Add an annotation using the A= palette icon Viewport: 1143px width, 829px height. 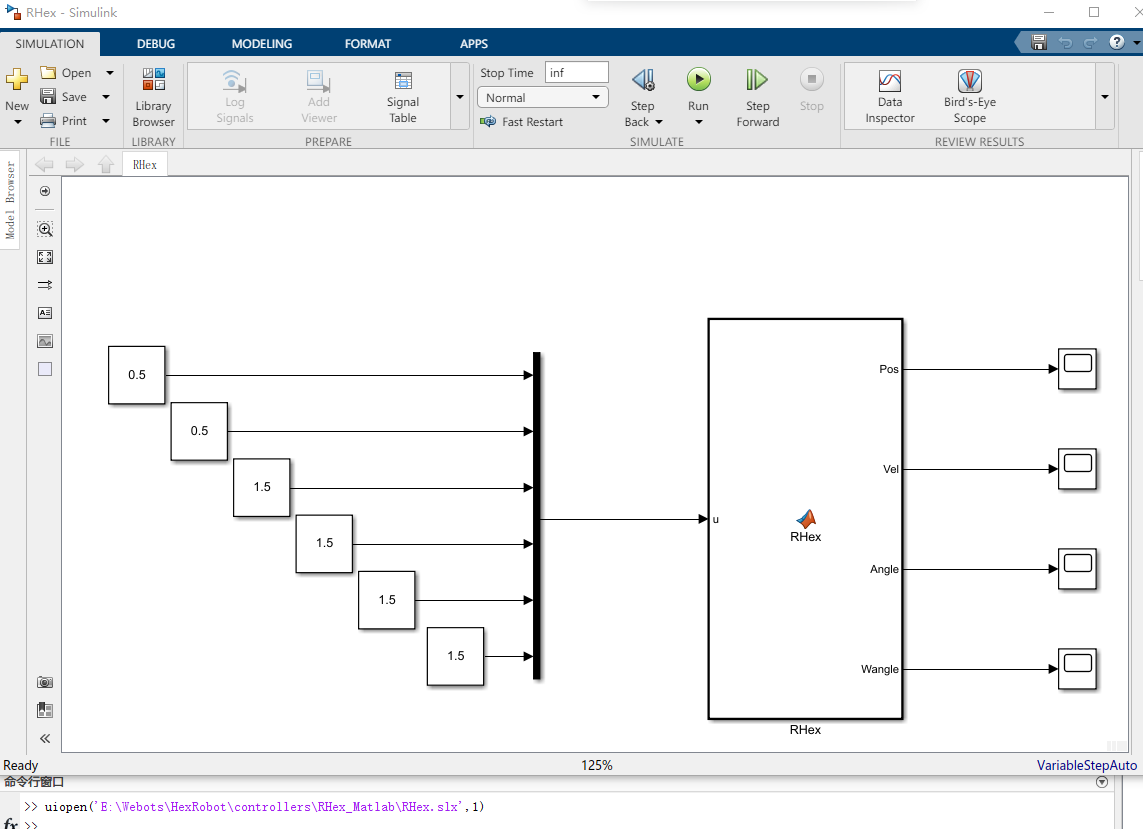[44, 312]
